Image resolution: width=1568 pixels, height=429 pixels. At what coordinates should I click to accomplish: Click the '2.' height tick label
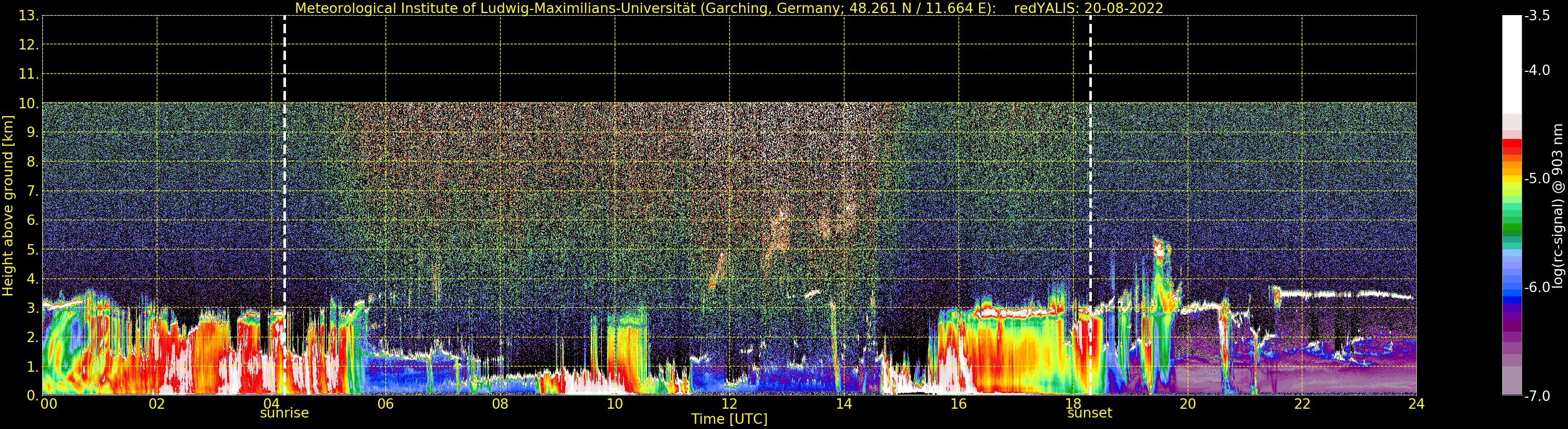click(33, 337)
